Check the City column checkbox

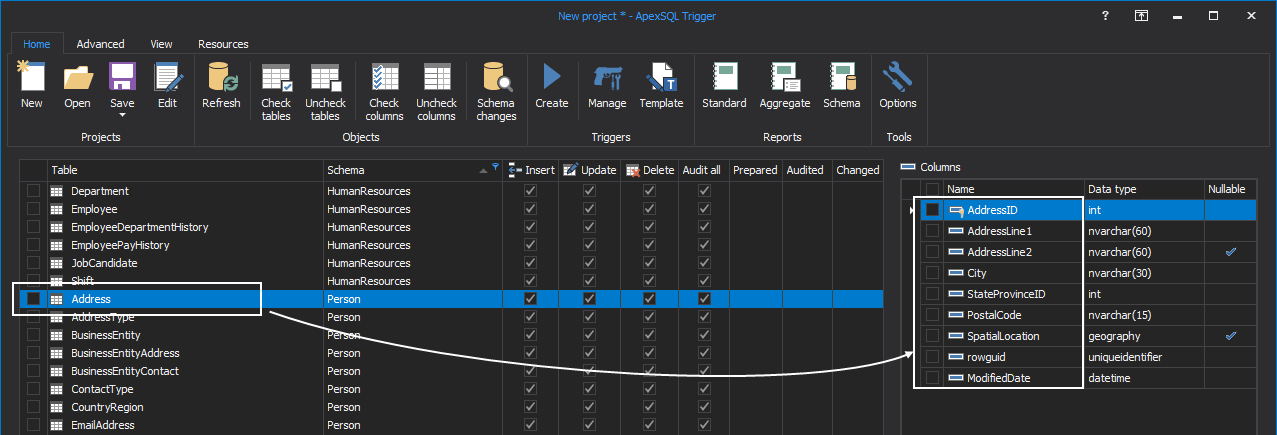coord(933,273)
